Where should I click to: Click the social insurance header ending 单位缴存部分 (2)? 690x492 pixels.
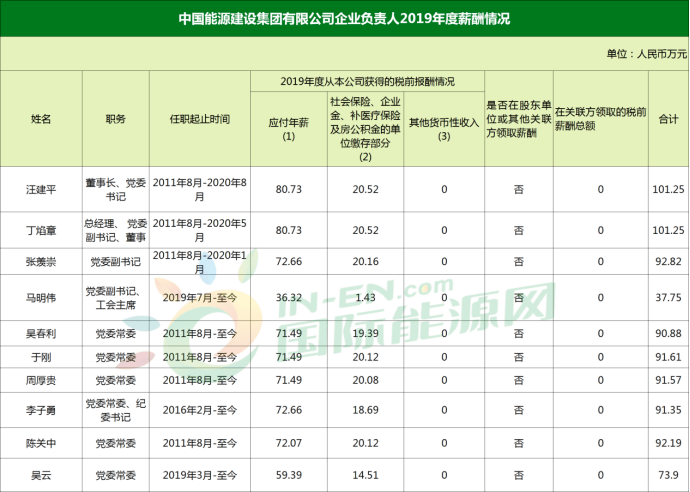point(365,129)
